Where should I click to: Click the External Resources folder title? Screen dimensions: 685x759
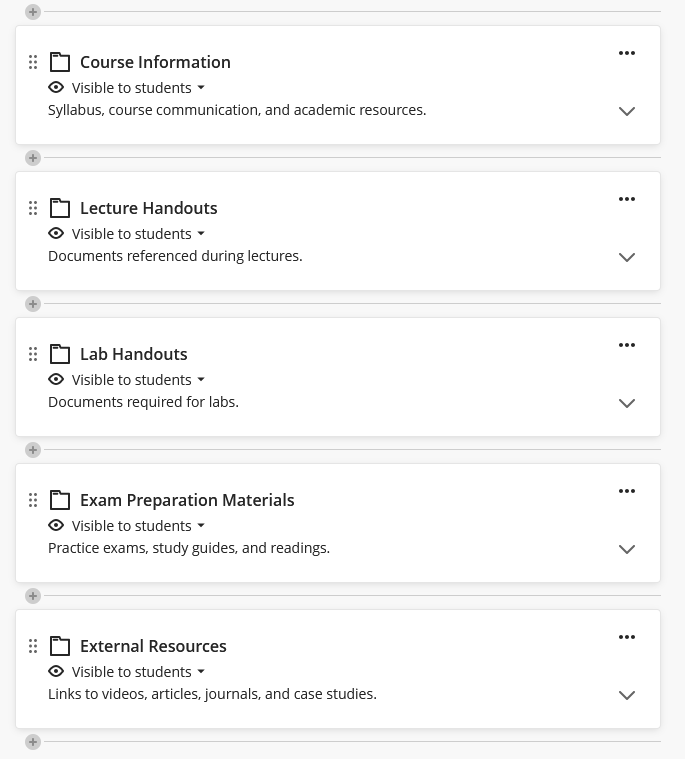(153, 646)
